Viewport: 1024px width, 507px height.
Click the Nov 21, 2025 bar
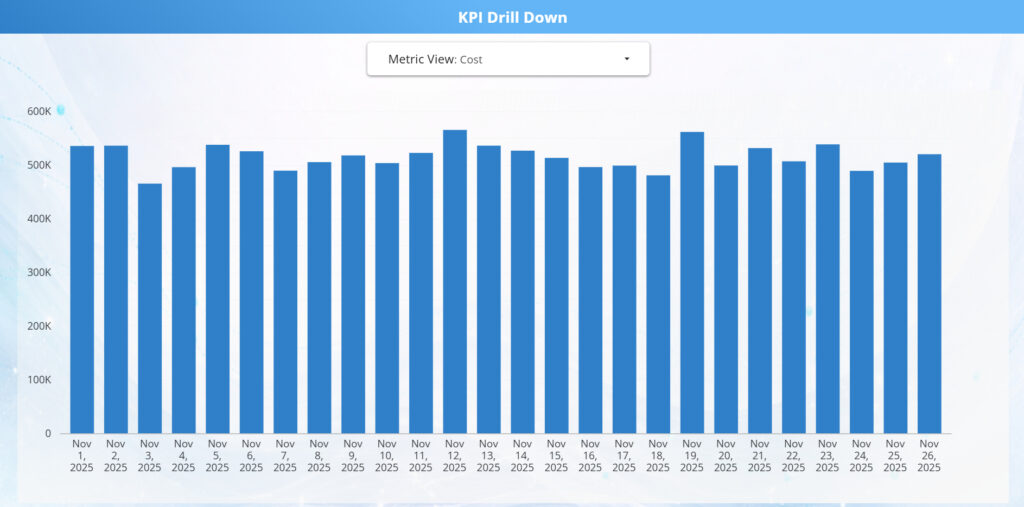coord(760,290)
